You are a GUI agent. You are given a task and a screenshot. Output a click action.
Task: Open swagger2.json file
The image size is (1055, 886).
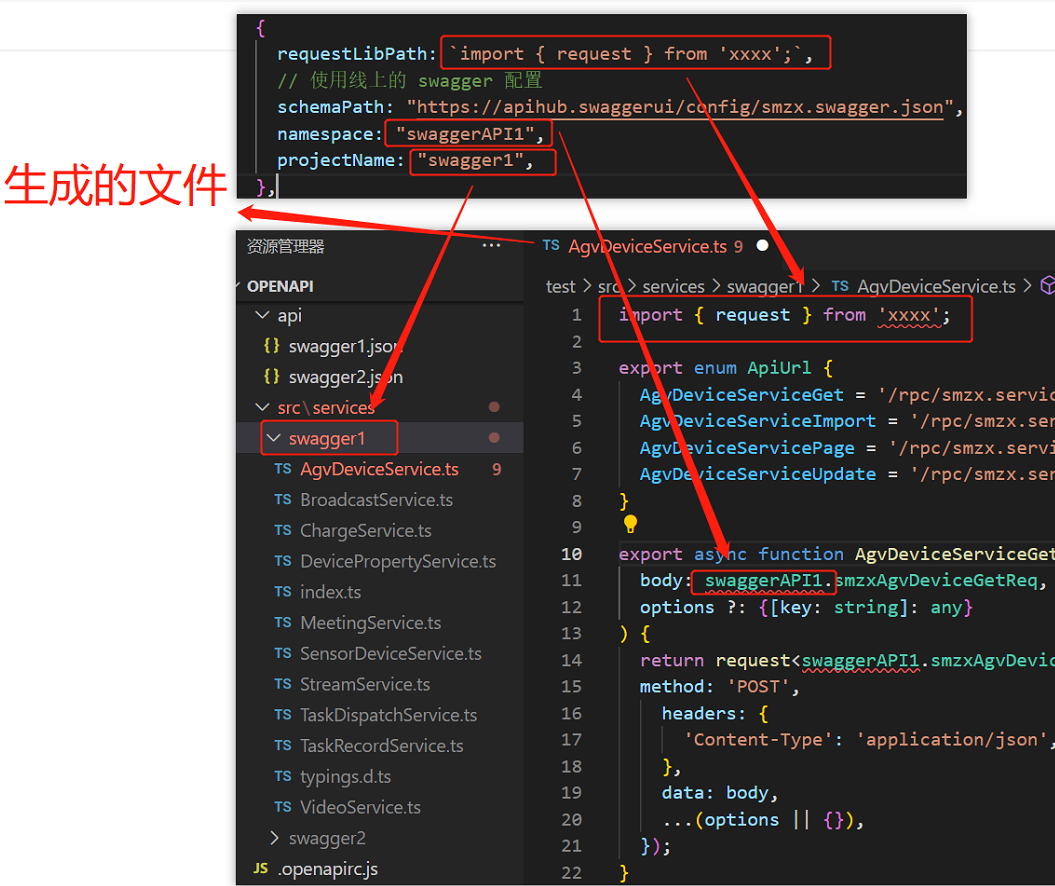346,377
